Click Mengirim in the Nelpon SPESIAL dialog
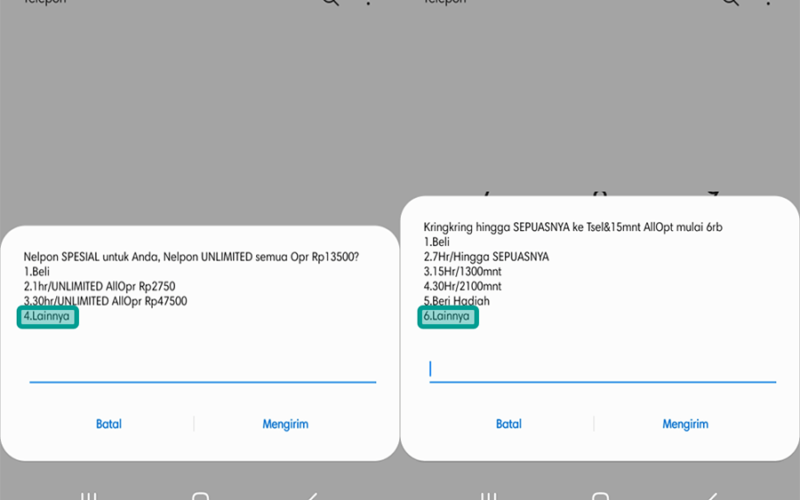The width and height of the screenshot is (800, 500). pyautogui.click(x=285, y=424)
